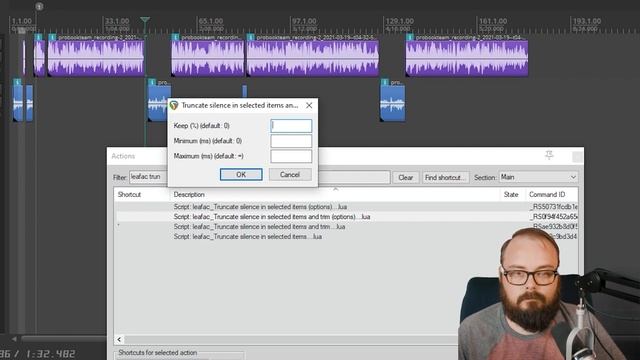Click the timeline ruler at 161.1.00
640x360 pixels.
(x=493, y=21)
